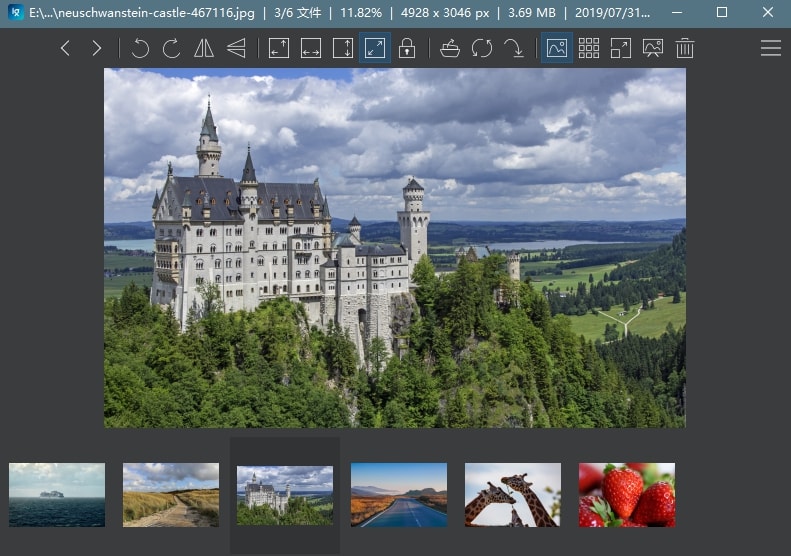Rotate the image clockwise
Image resolution: width=791 pixels, height=556 pixels.
(x=172, y=48)
